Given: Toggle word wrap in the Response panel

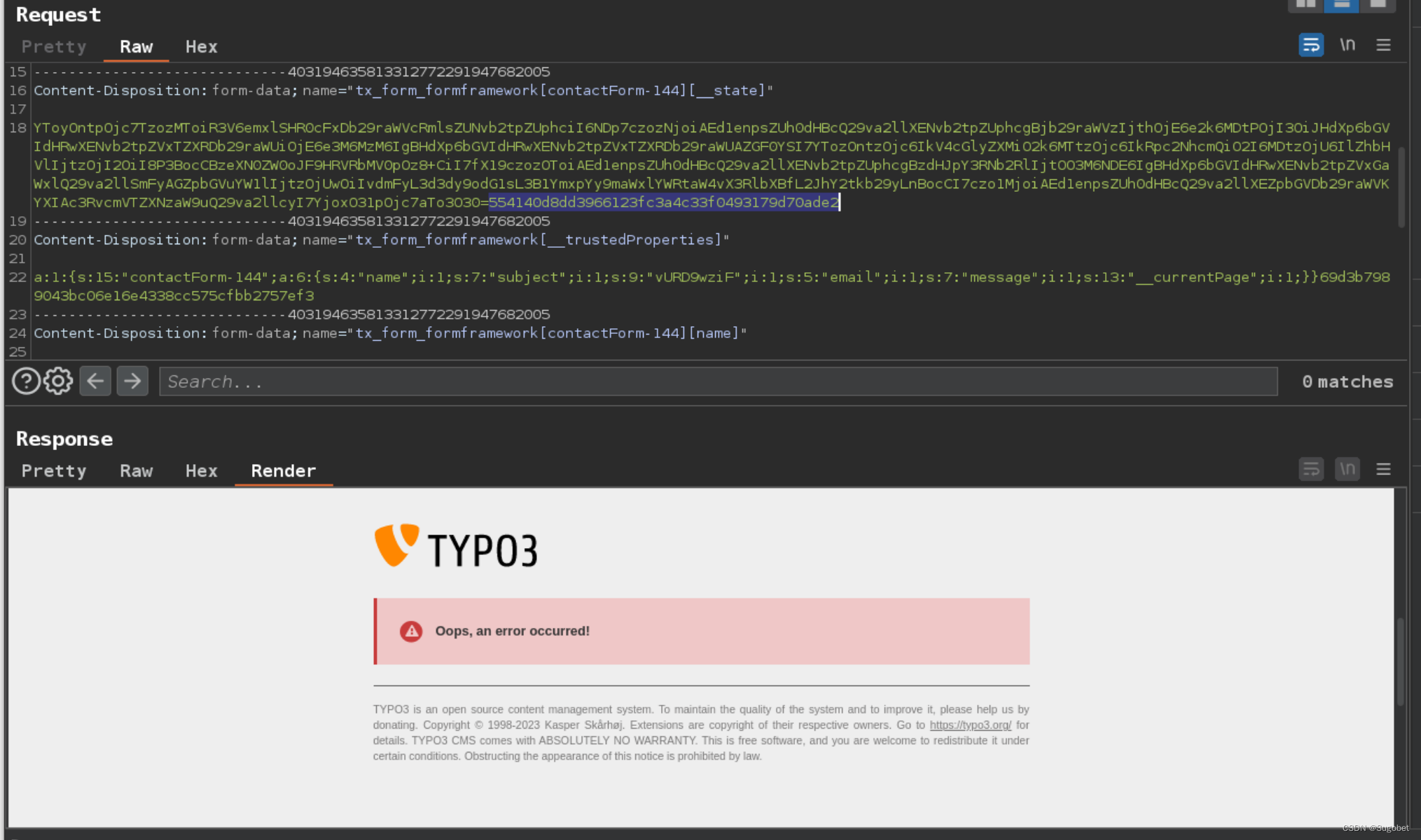Looking at the screenshot, I should point(1310,469).
